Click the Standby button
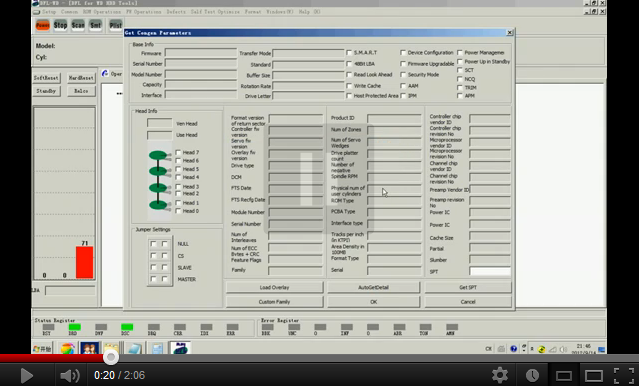 [x=46, y=91]
